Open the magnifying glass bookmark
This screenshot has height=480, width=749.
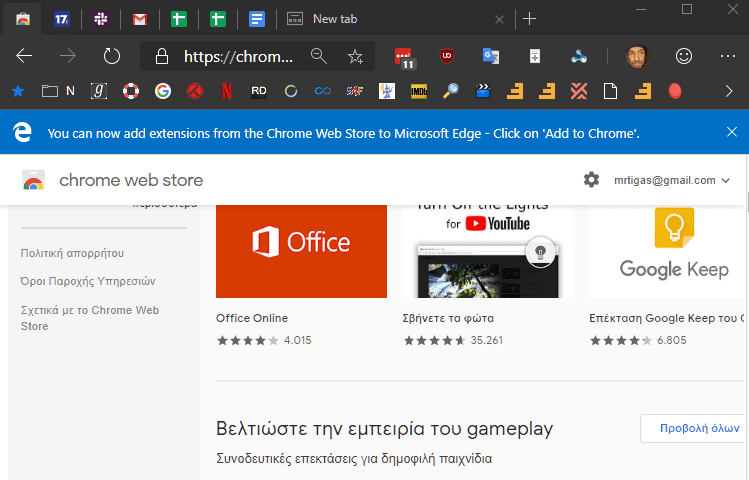point(451,91)
